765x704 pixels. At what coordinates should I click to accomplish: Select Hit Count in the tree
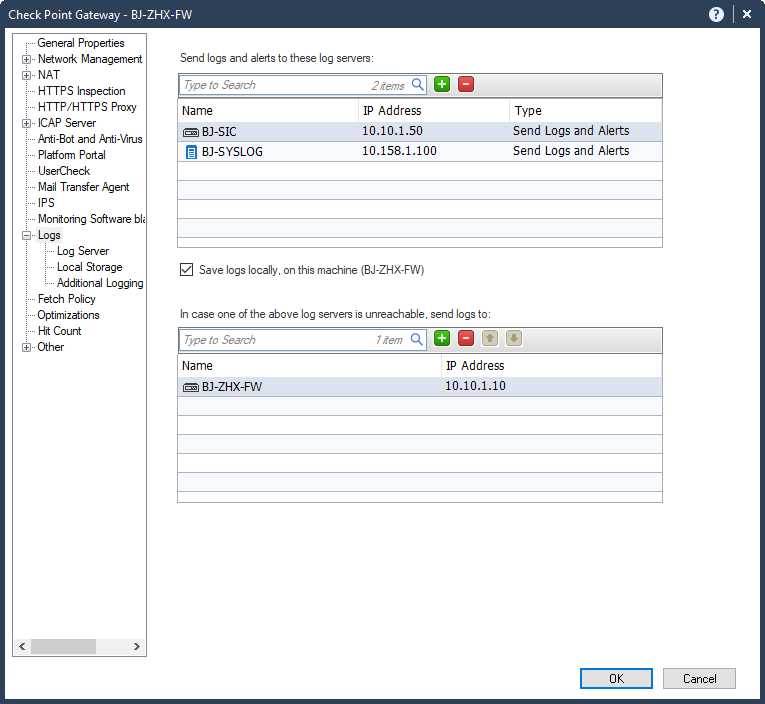[60, 331]
